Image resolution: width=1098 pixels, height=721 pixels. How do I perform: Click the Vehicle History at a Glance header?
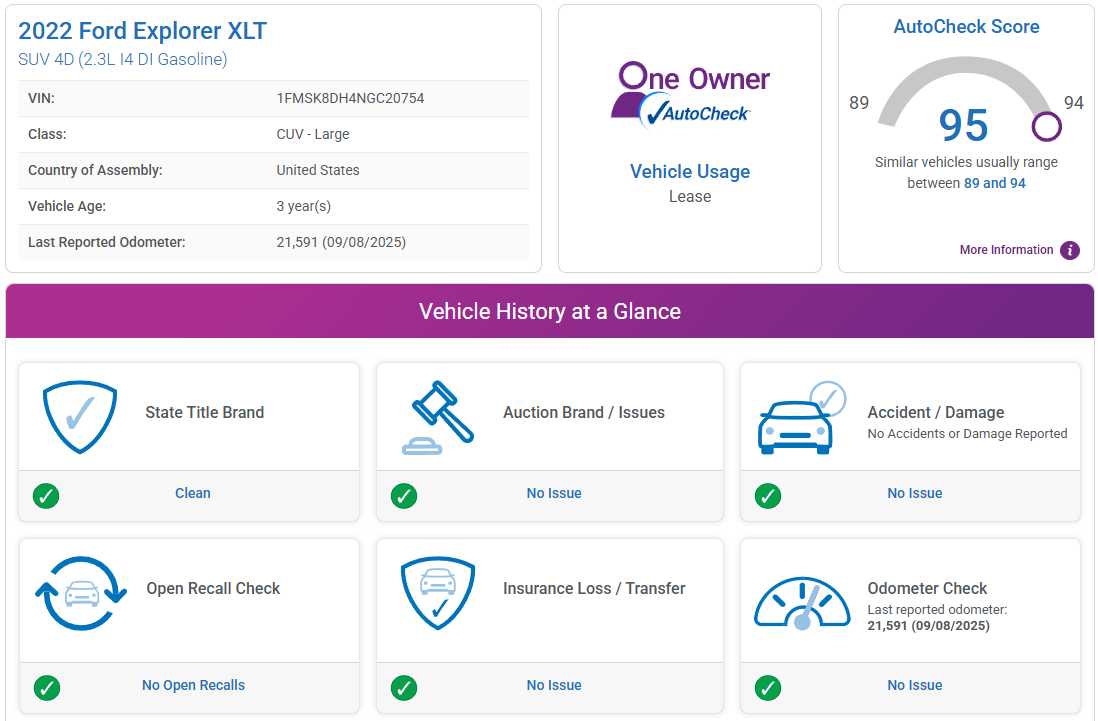point(549,311)
